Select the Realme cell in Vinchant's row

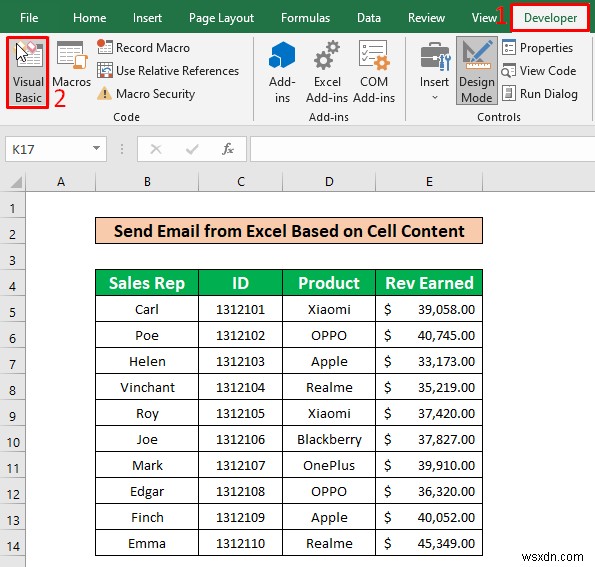coord(329,387)
